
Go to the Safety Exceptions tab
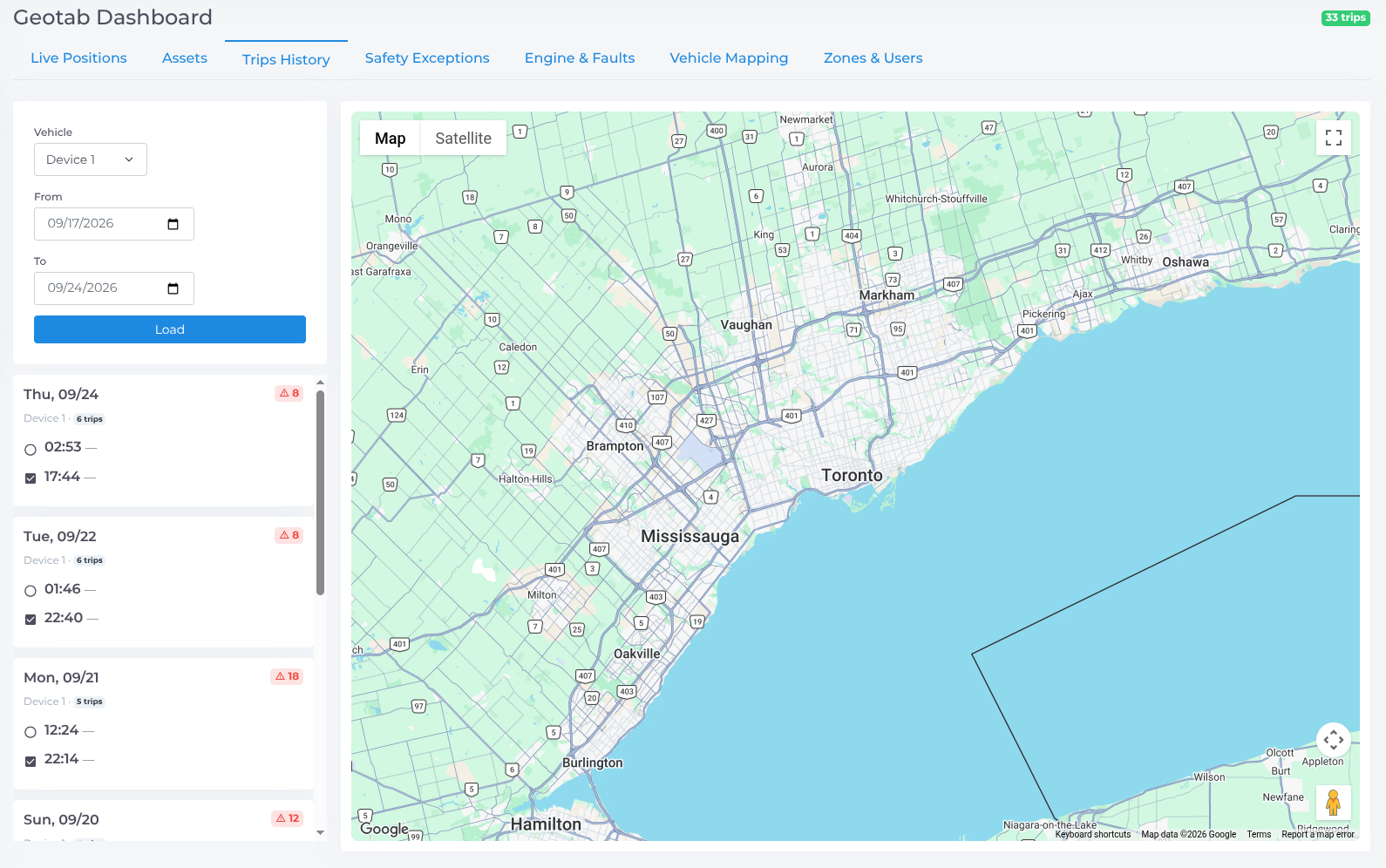(x=427, y=58)
